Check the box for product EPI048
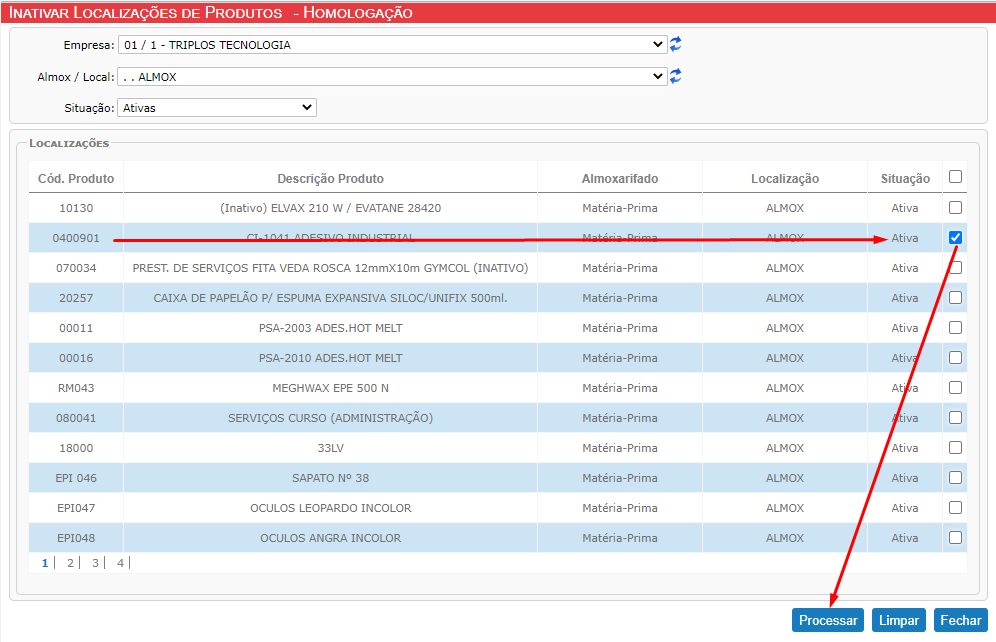The width and height of the screenshot is (996, 642). [x=955, y=538]
